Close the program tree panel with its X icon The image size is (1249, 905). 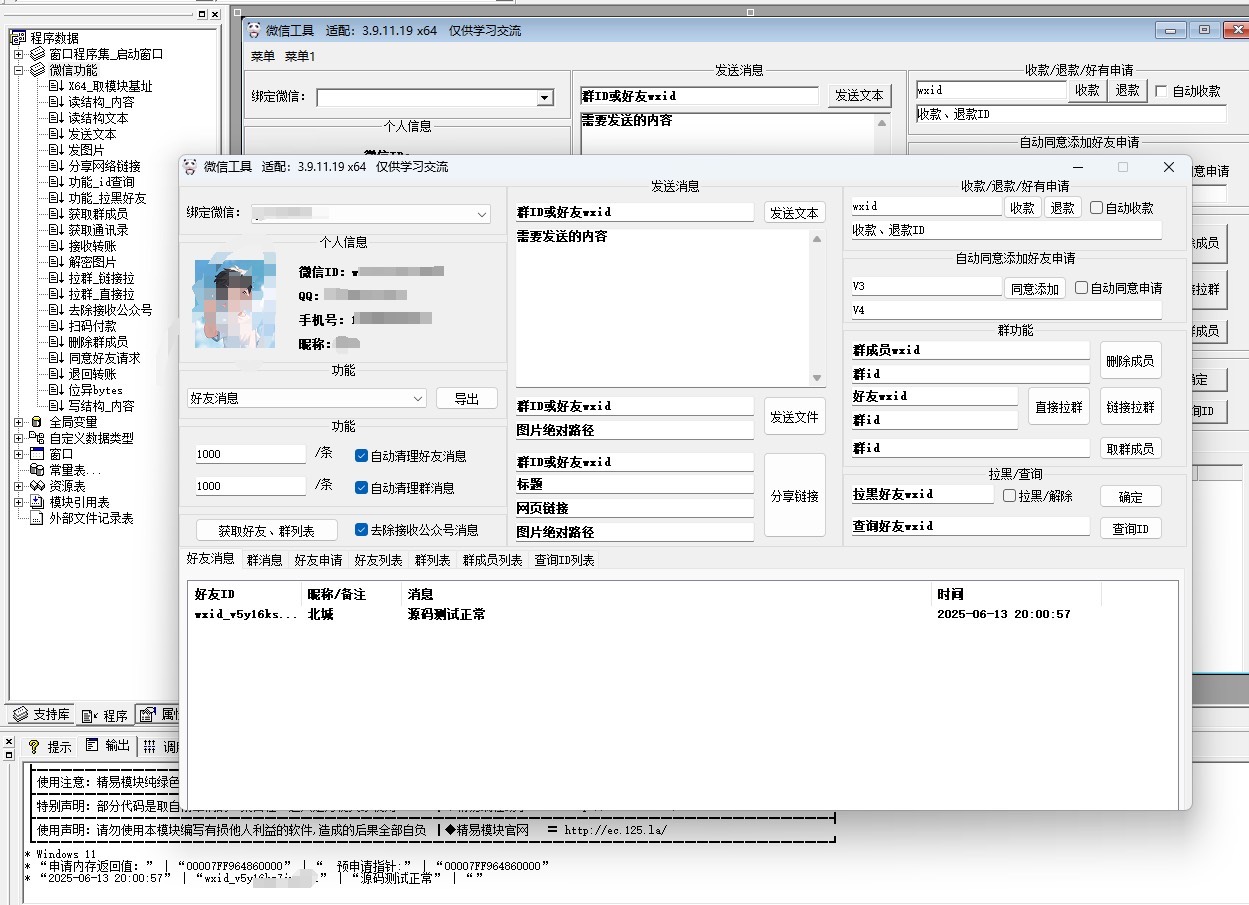click(x=216, y=14)
